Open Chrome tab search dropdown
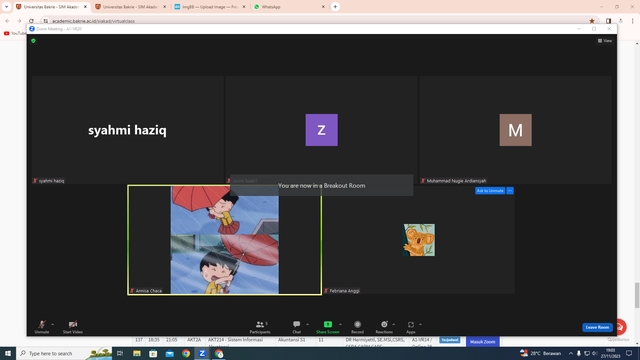This screenshot has width=640, height=360. tap(7, 7)
